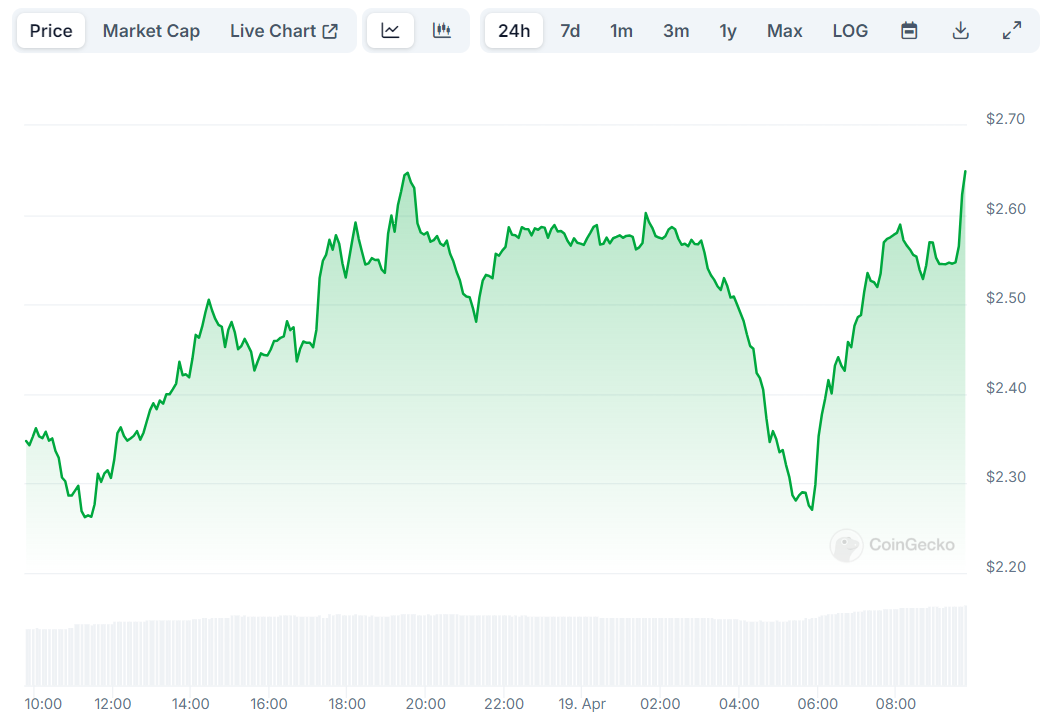The width and height of the screenshot is (1040, 722).
Task: Enable LOG scale on chart
Action: (x=850, y=31)
